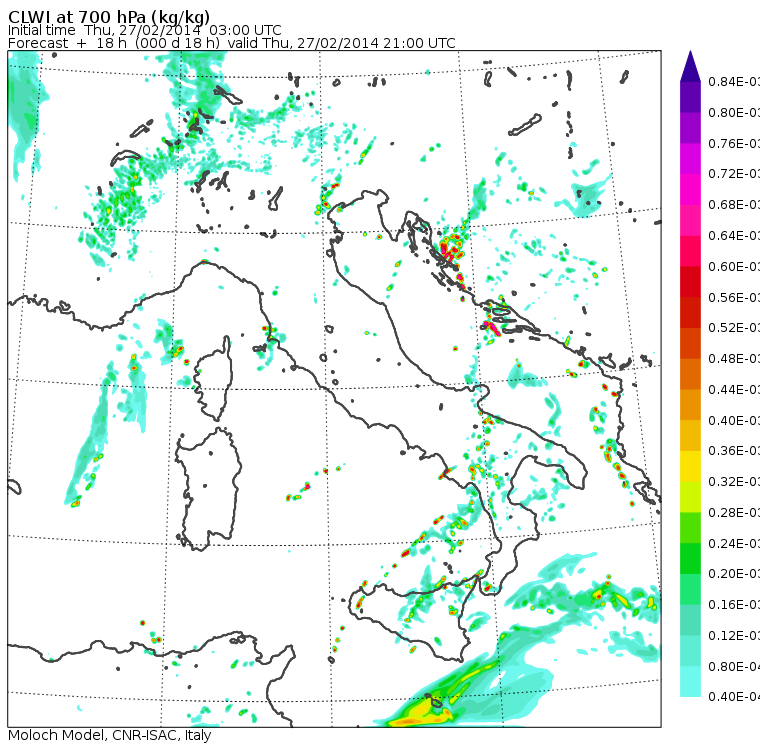Click inside the Sardinia island outline
The width and height of the screenshot is (760, 749).
(x=208, y=490)
